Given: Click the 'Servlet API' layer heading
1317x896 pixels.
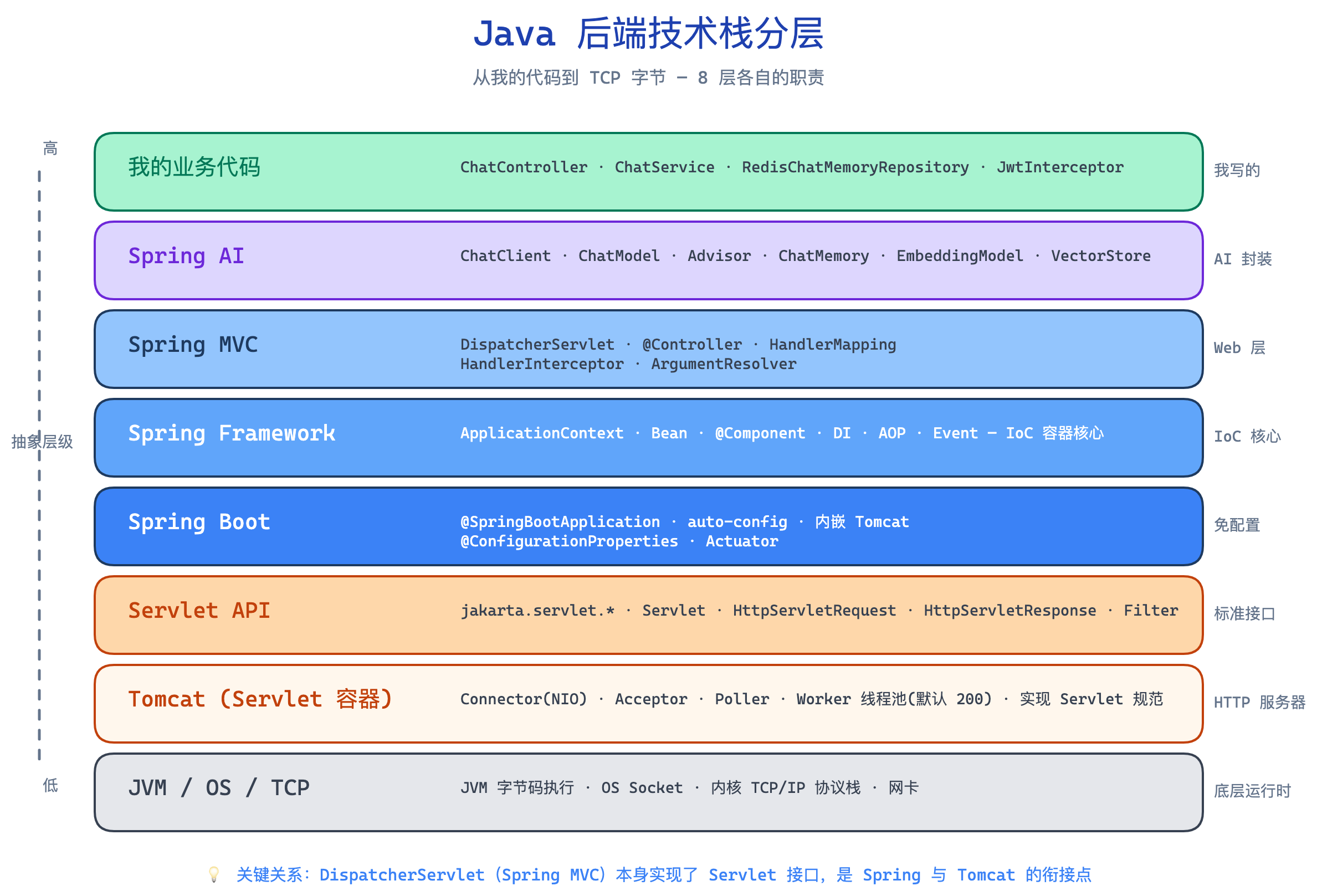Looking at the screenshot, I should click(x=199, y=611).
